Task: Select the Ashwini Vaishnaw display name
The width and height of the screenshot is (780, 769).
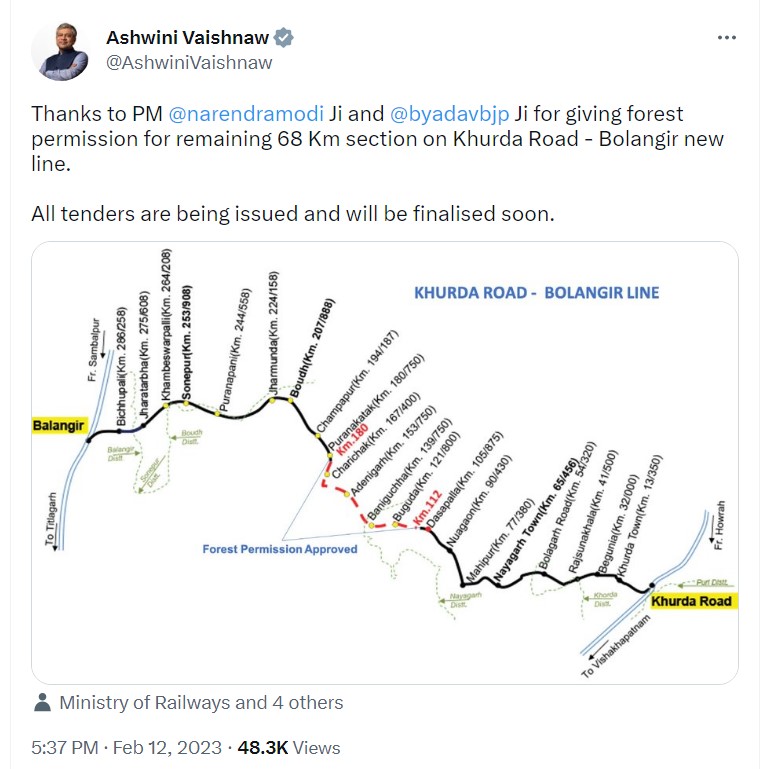Action: 188,38
